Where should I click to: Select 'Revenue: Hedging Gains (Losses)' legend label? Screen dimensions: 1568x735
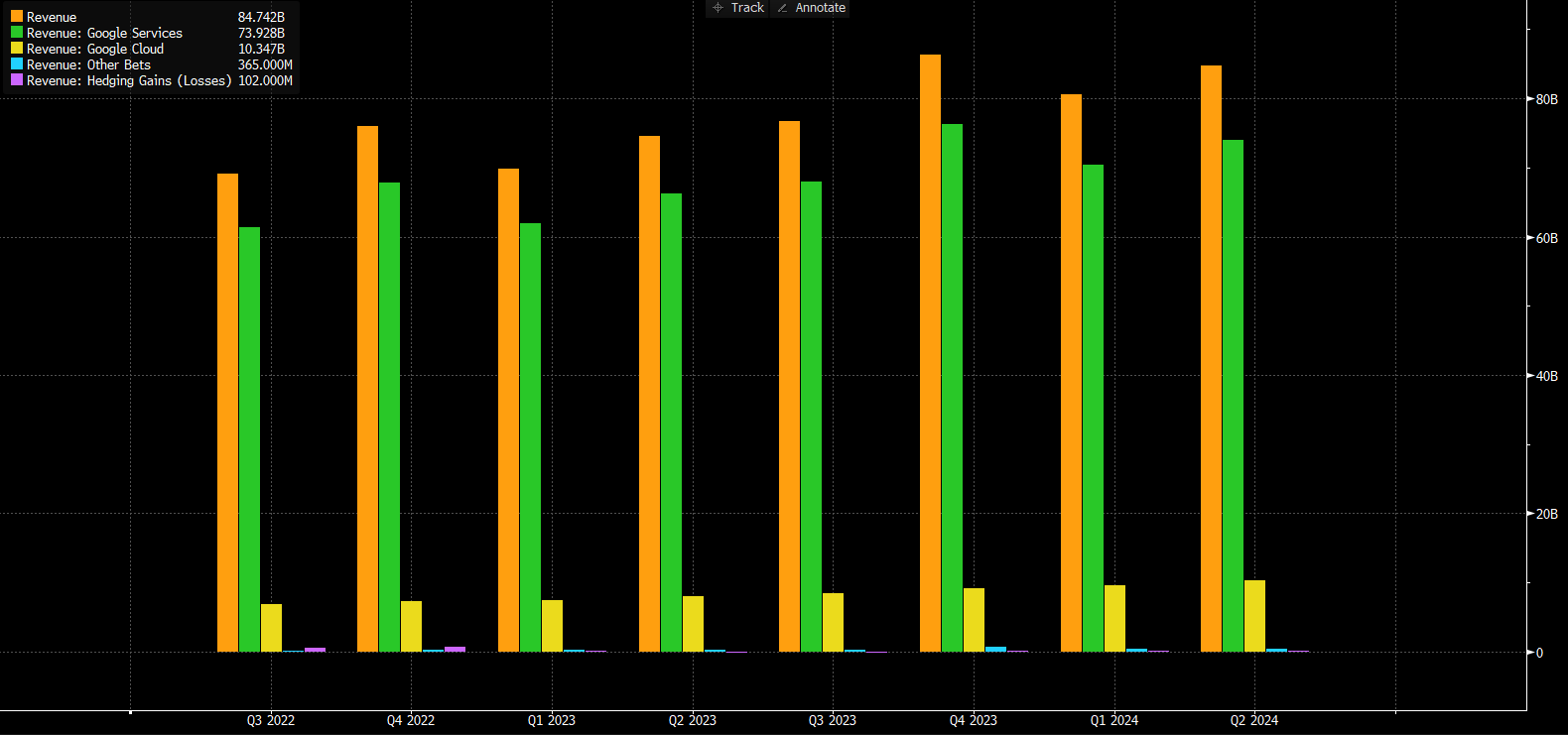click(x=129, y=80)
